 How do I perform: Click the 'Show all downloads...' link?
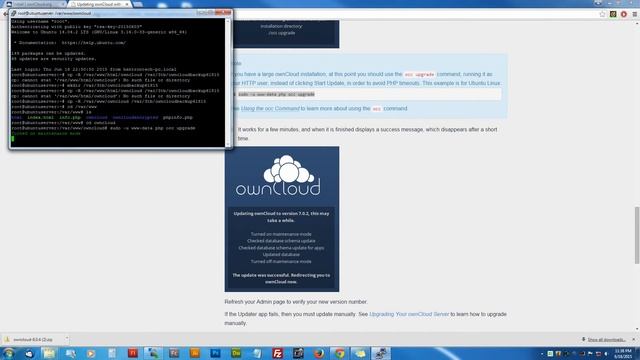(x=606, y=340)
